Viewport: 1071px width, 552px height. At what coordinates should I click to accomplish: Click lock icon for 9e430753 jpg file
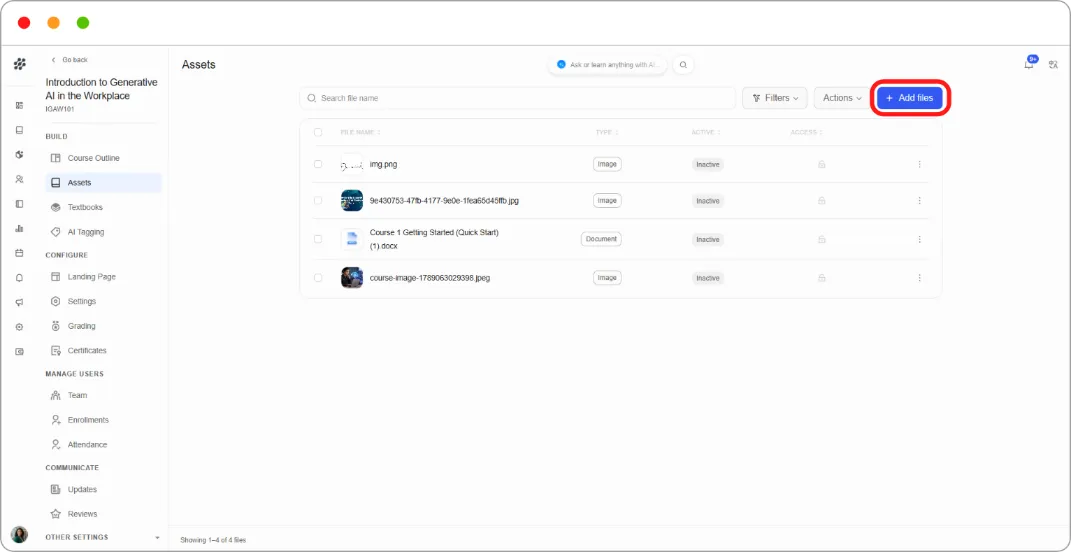[822, 201]
